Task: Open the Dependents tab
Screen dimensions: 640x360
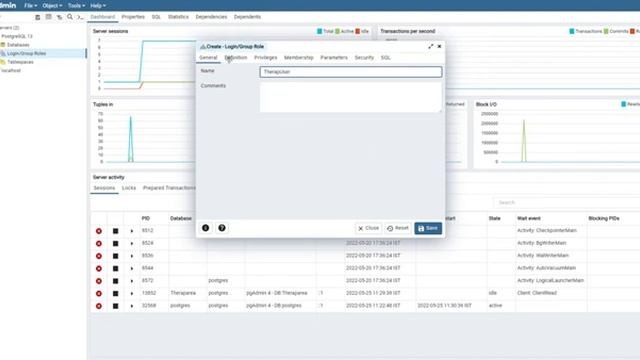Action: [x=247, y=17]
